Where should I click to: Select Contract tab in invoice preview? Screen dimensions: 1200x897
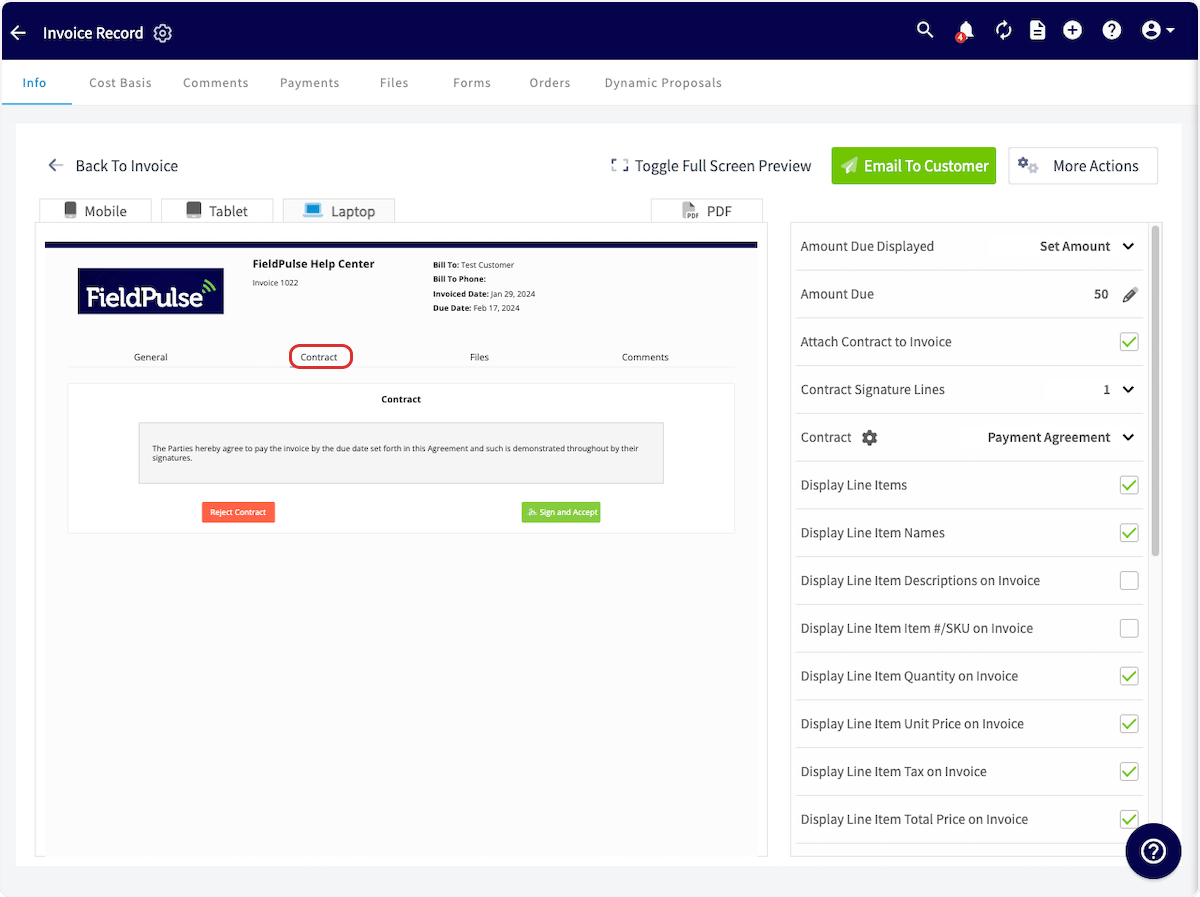320,357
